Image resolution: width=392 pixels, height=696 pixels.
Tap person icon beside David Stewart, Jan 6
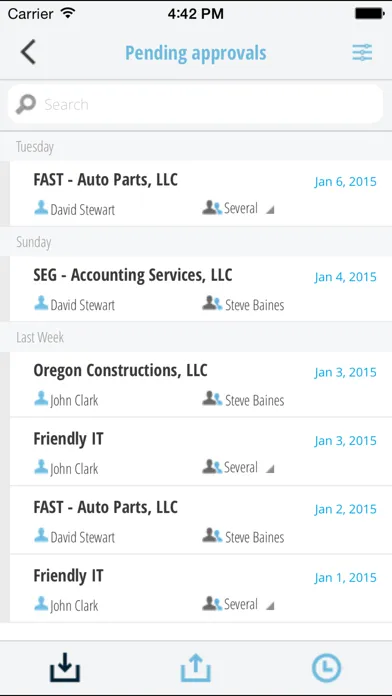coord(41,207)
